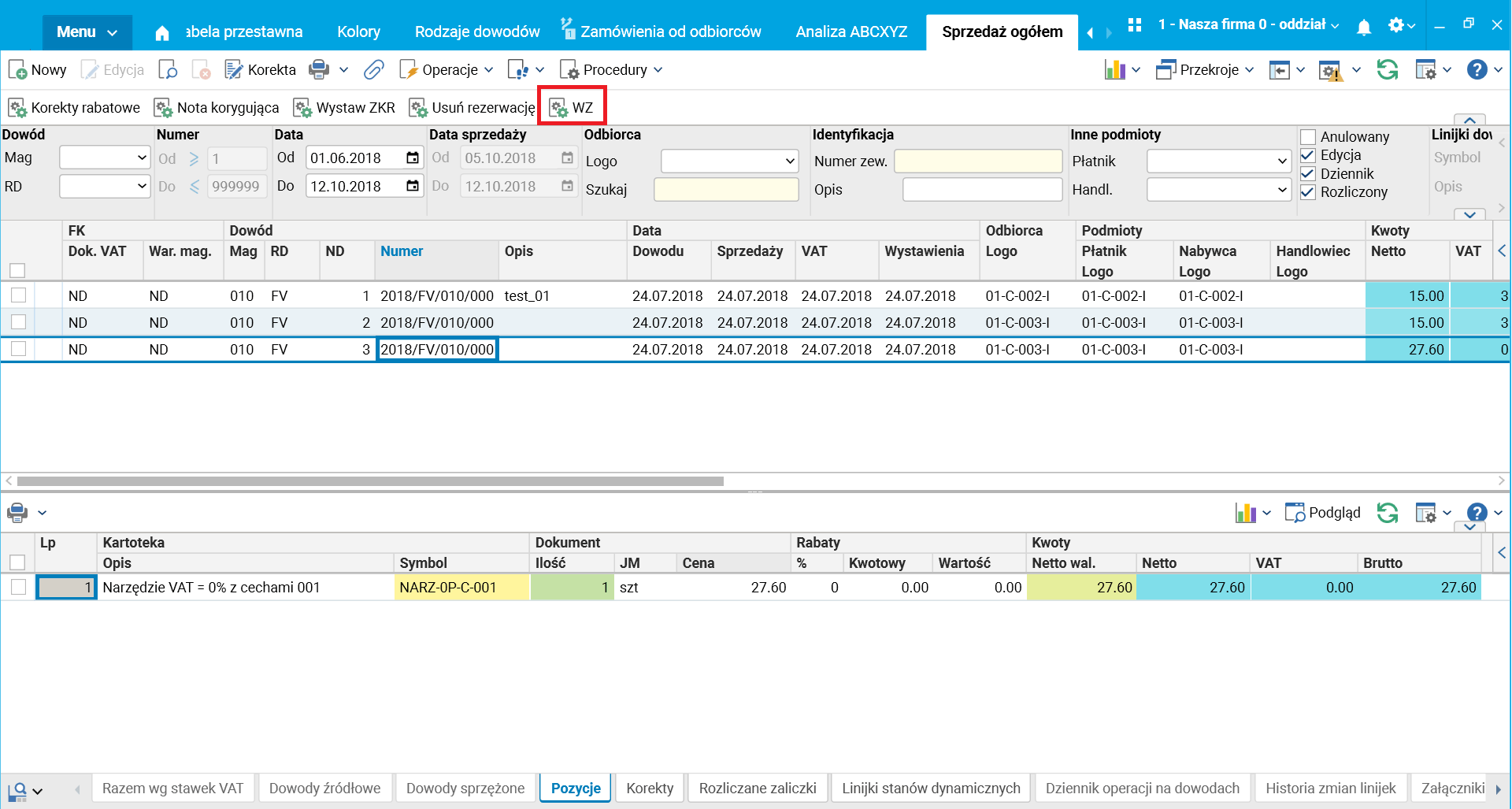
Task: Click the Podgląd button in lower panel
Action: pyautogui.click(x=1323, y=513)
